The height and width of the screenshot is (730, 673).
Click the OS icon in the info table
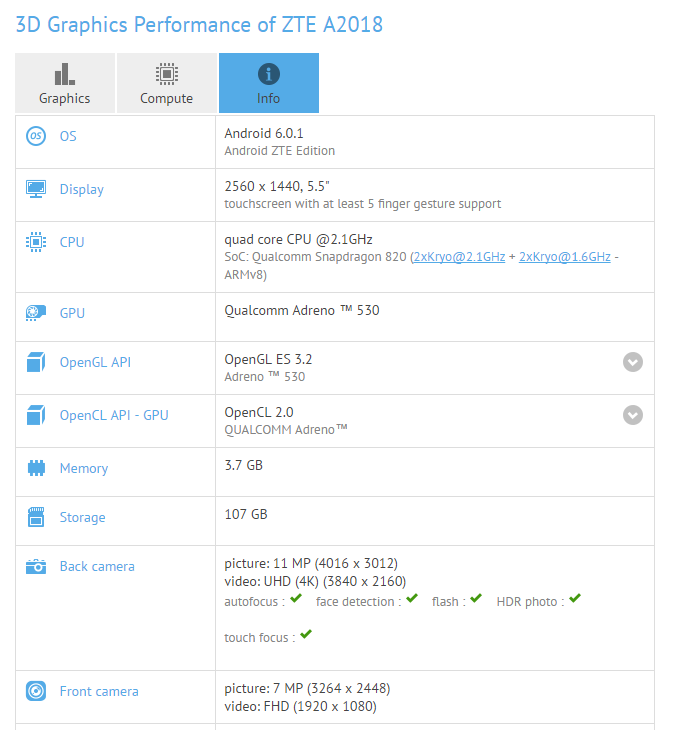36,136
